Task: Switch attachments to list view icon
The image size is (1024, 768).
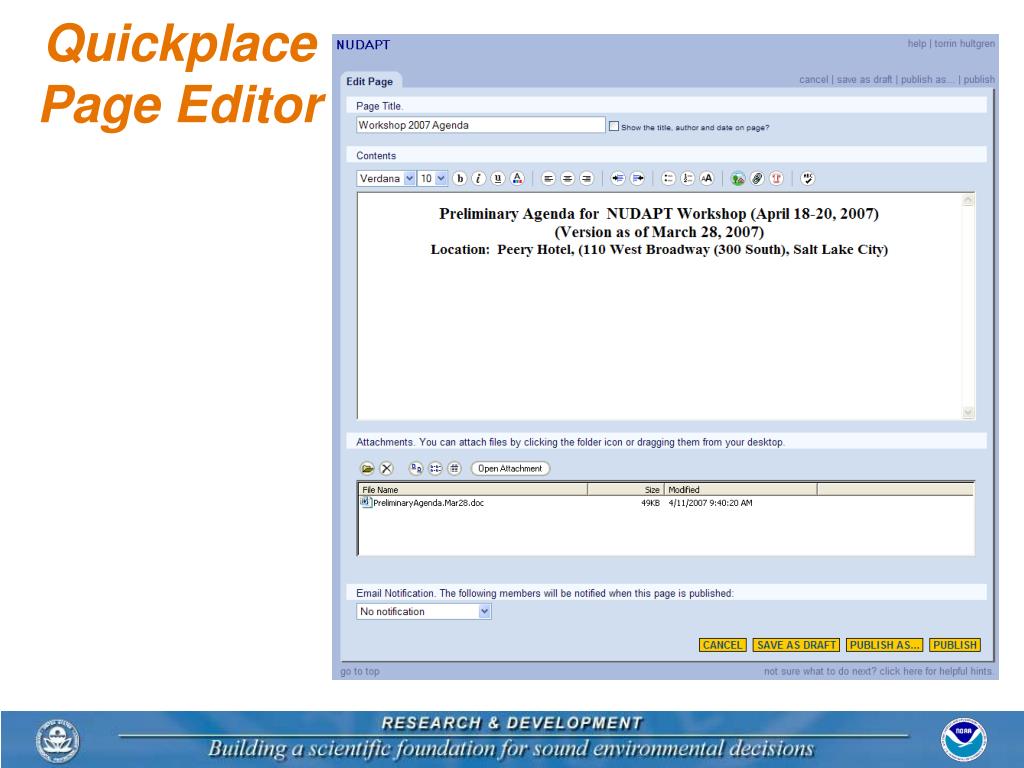Action: pos(436,468)
